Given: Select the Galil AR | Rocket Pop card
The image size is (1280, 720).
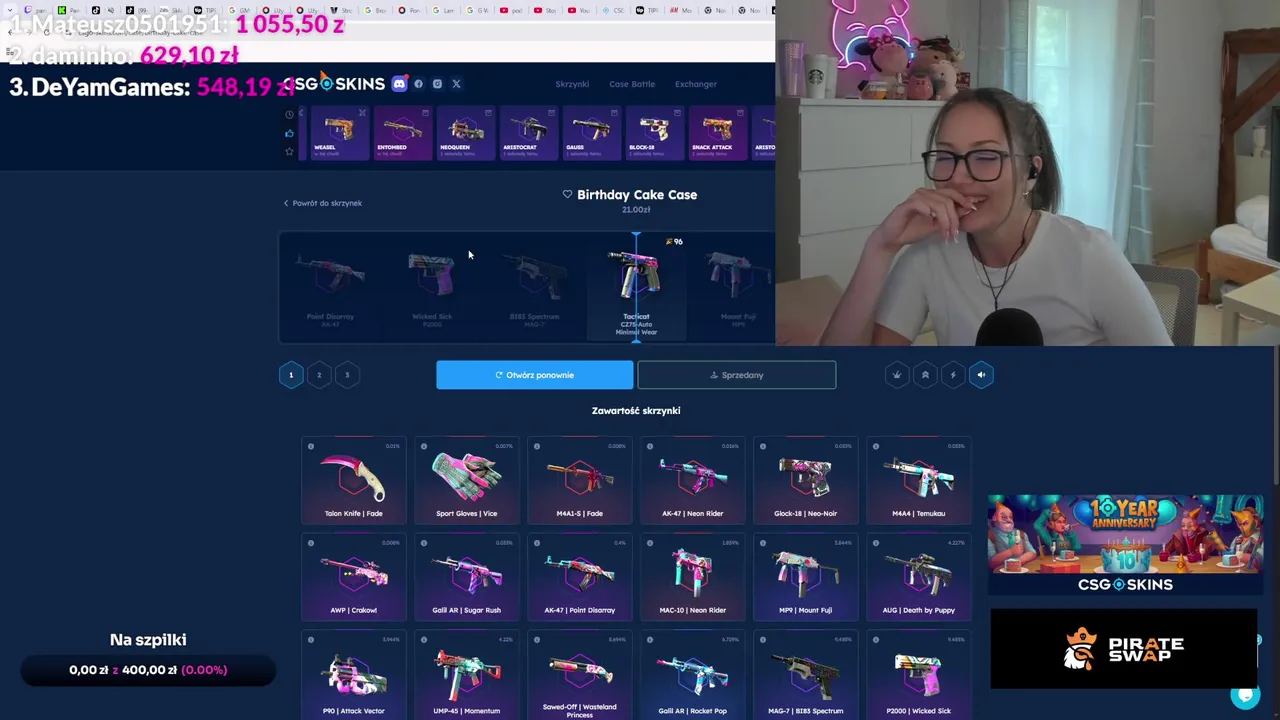Looking at the screenshot, I should (692, 675).
